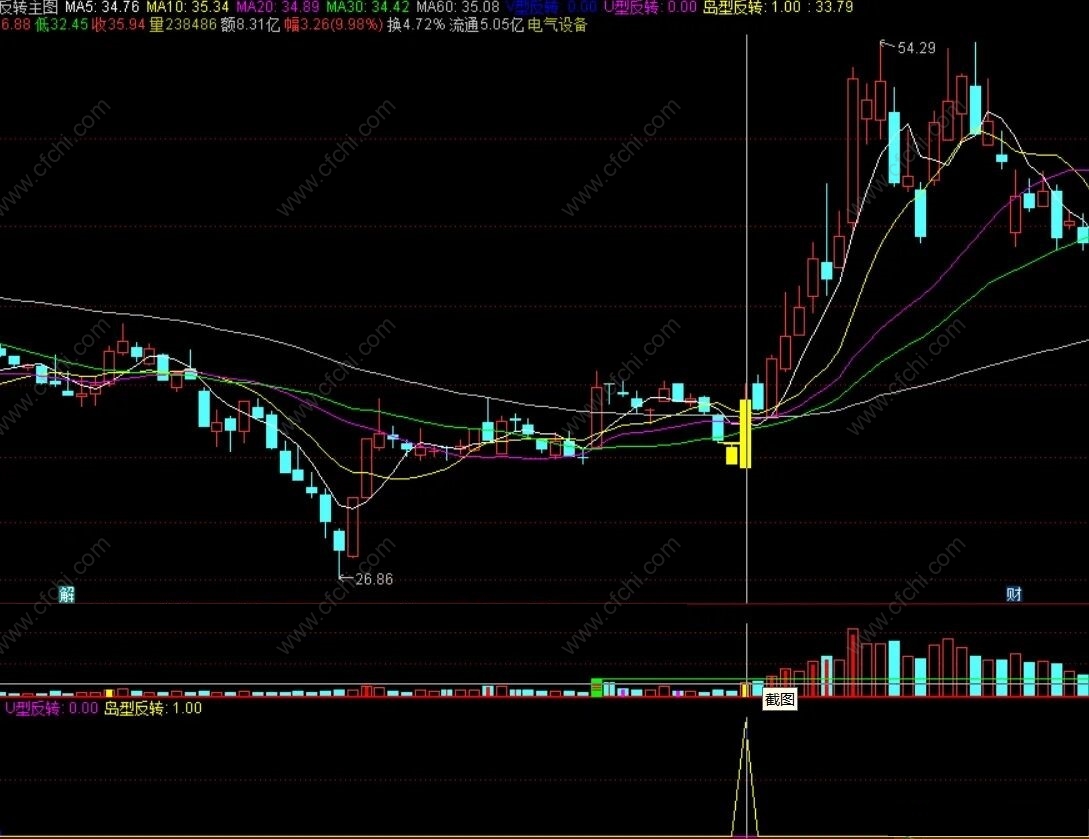The height and width of the screenshot is (839, 1089).
Task: Click the 解 marker icon on the chart
Action: [67, 594]
